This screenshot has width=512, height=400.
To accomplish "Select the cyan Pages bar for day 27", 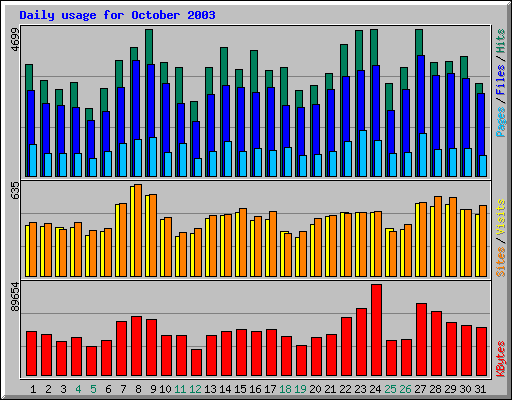I will click(423, 155).
